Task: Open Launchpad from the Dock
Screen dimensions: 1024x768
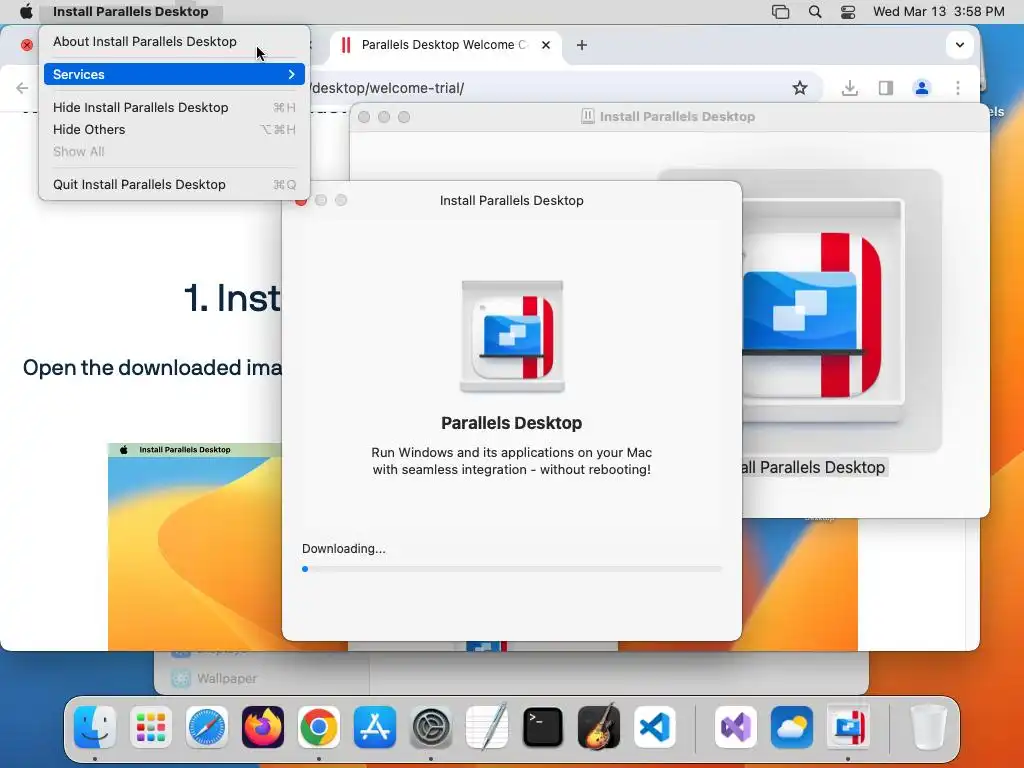Action: point(151,727)
